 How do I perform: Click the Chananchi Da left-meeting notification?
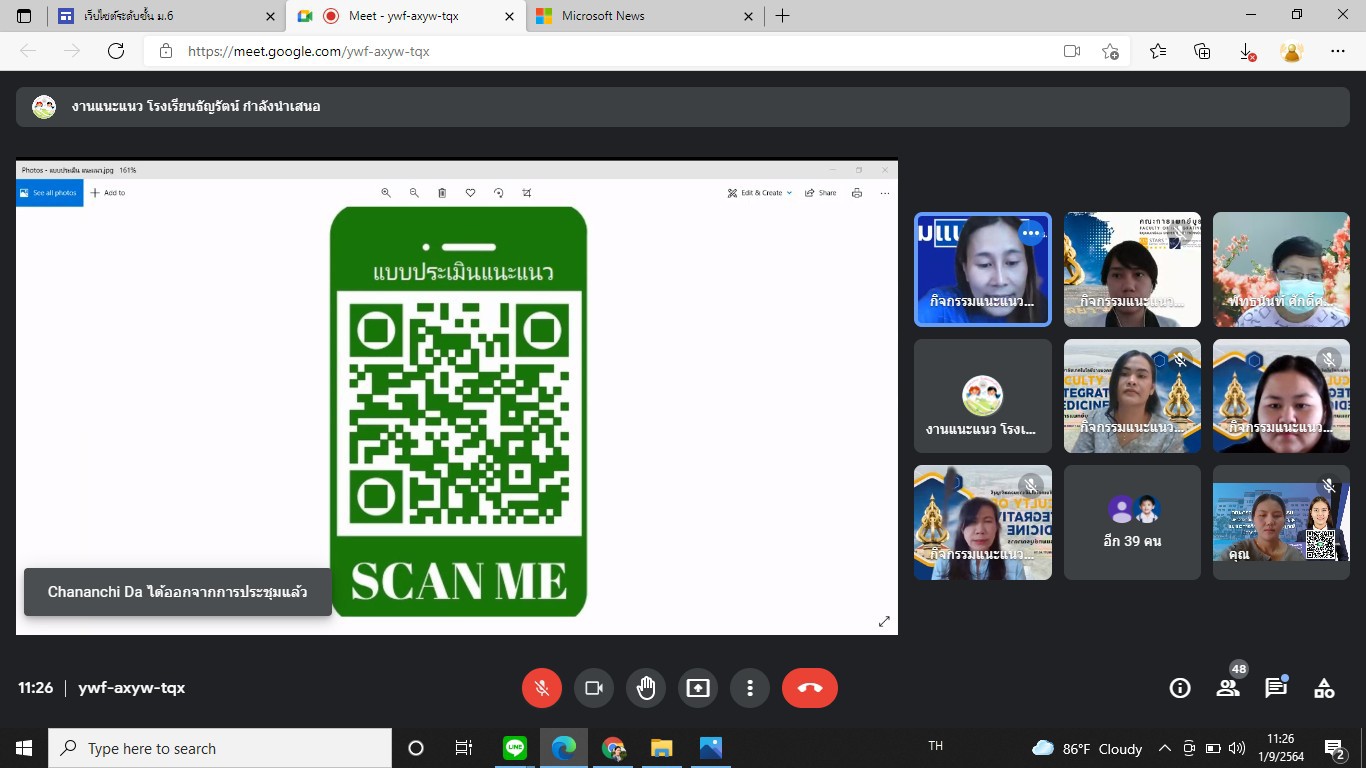pyautogui.click(x=178, y=592)
